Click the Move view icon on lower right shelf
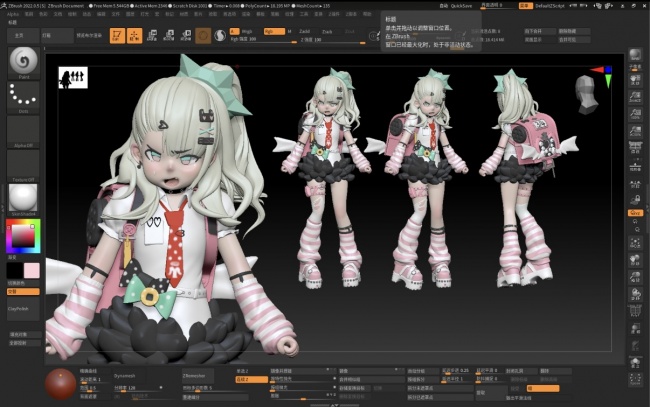This screenshot has width=650, height=407. (635, 260)
